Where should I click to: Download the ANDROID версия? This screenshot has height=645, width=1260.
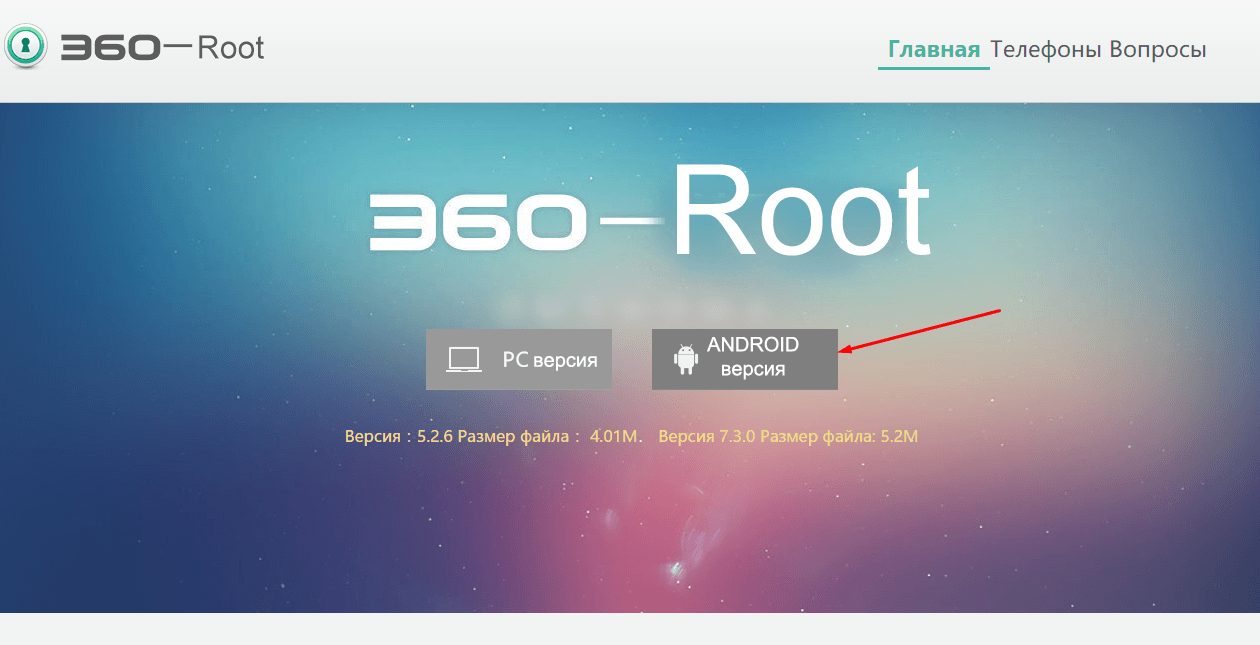pyautogui.click(x=745, y=359)
